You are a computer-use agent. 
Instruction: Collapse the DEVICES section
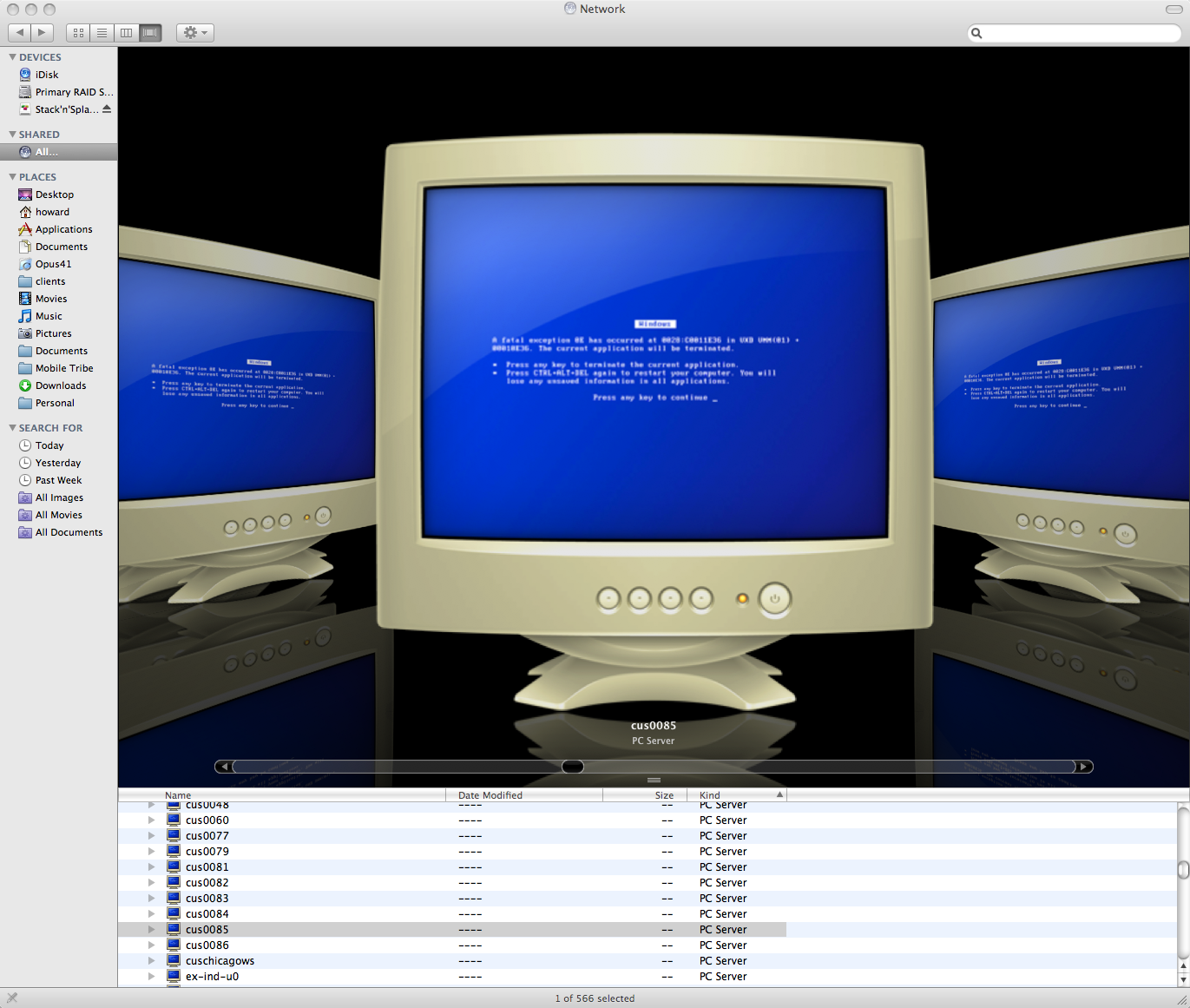pyautogui.click(x=12, y=57)
